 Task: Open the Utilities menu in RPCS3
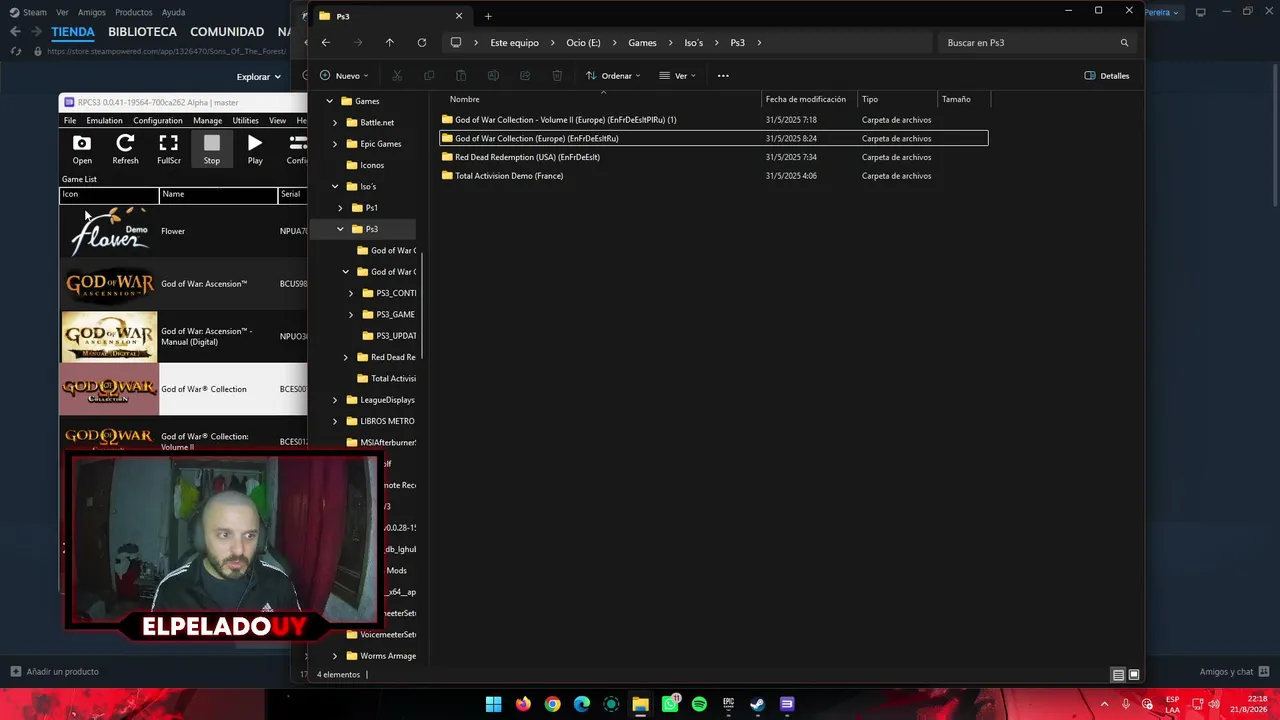tap(245, 121)
